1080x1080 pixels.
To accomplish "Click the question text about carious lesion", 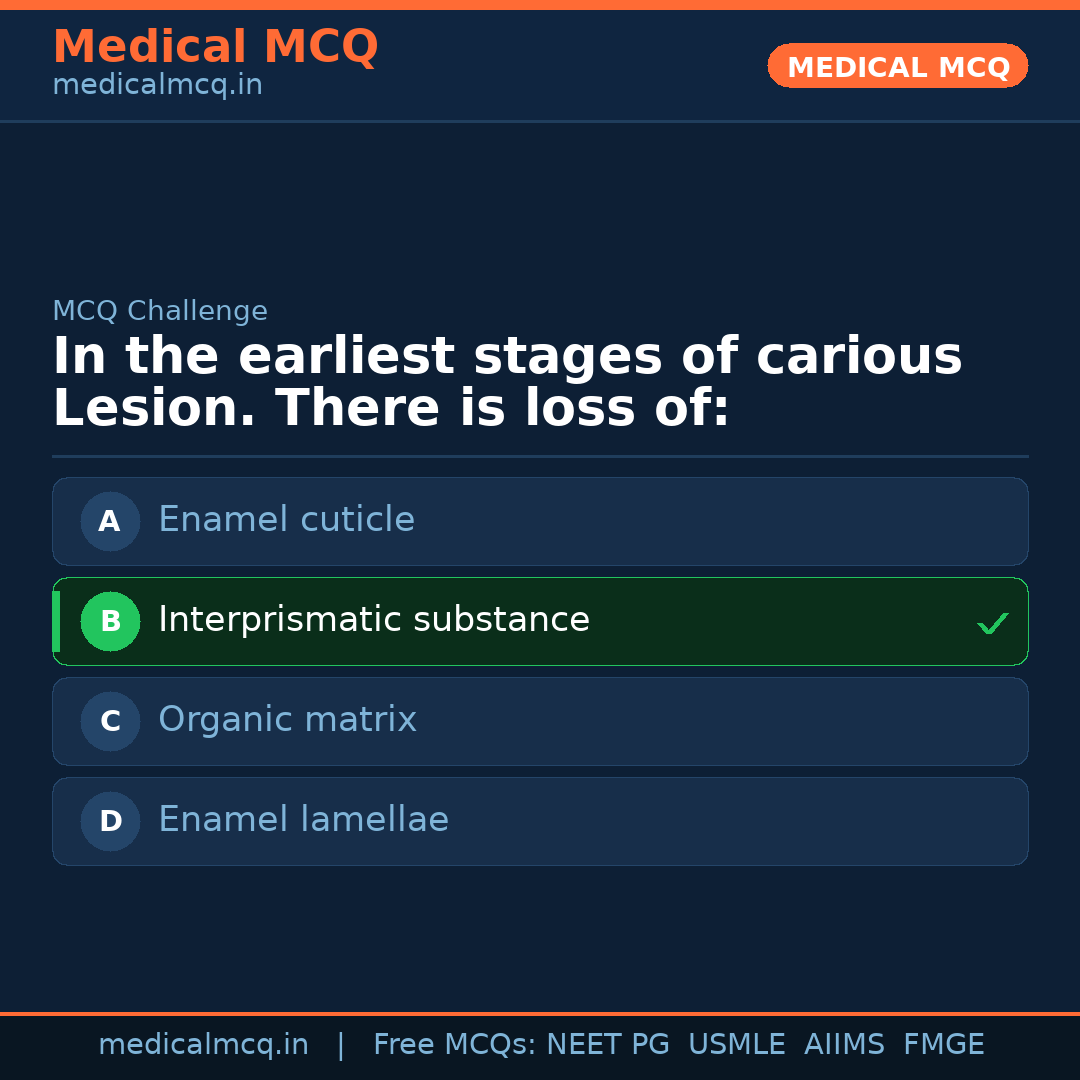I will pos(507,380).
